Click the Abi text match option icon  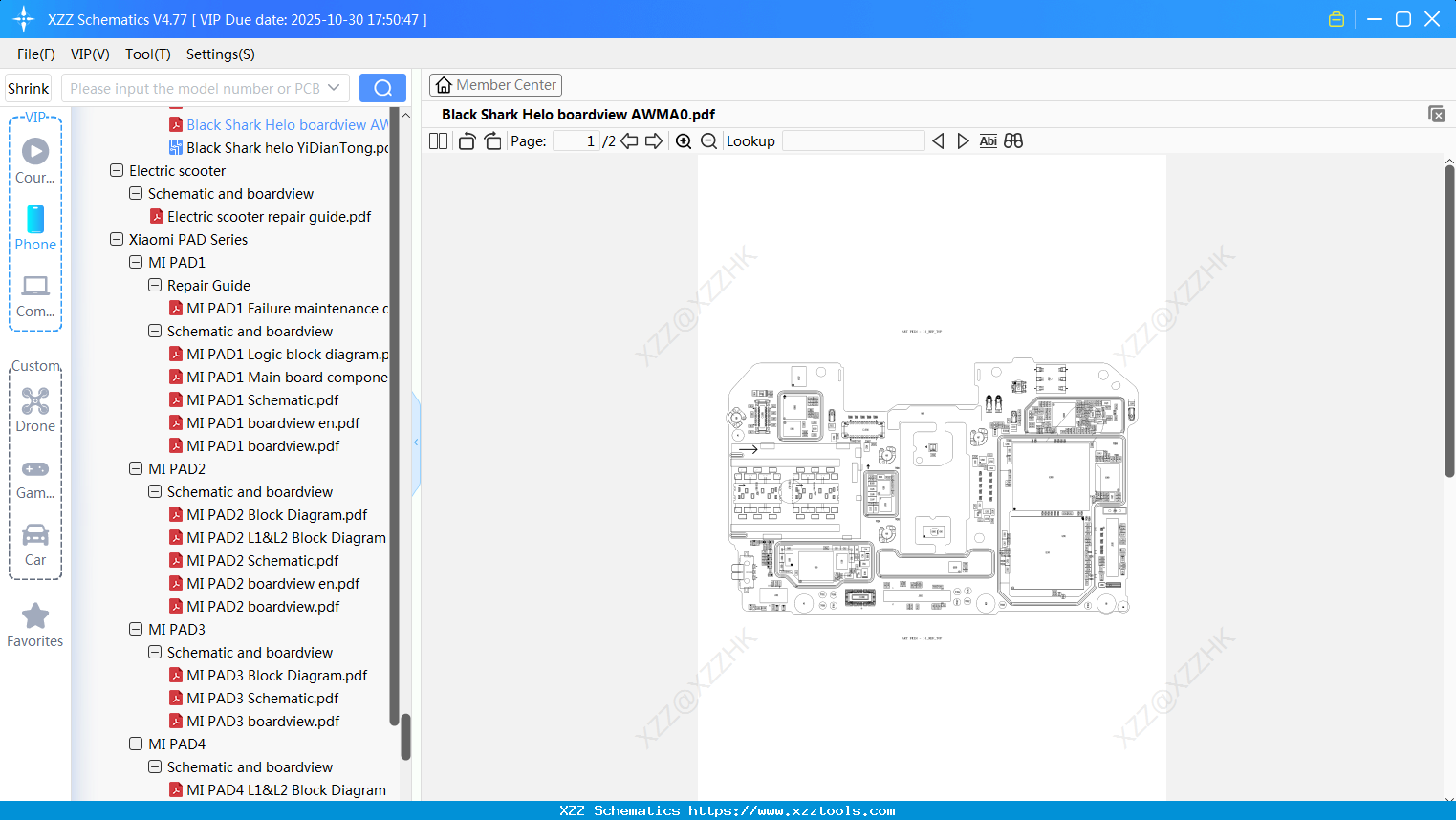(989, 141)
